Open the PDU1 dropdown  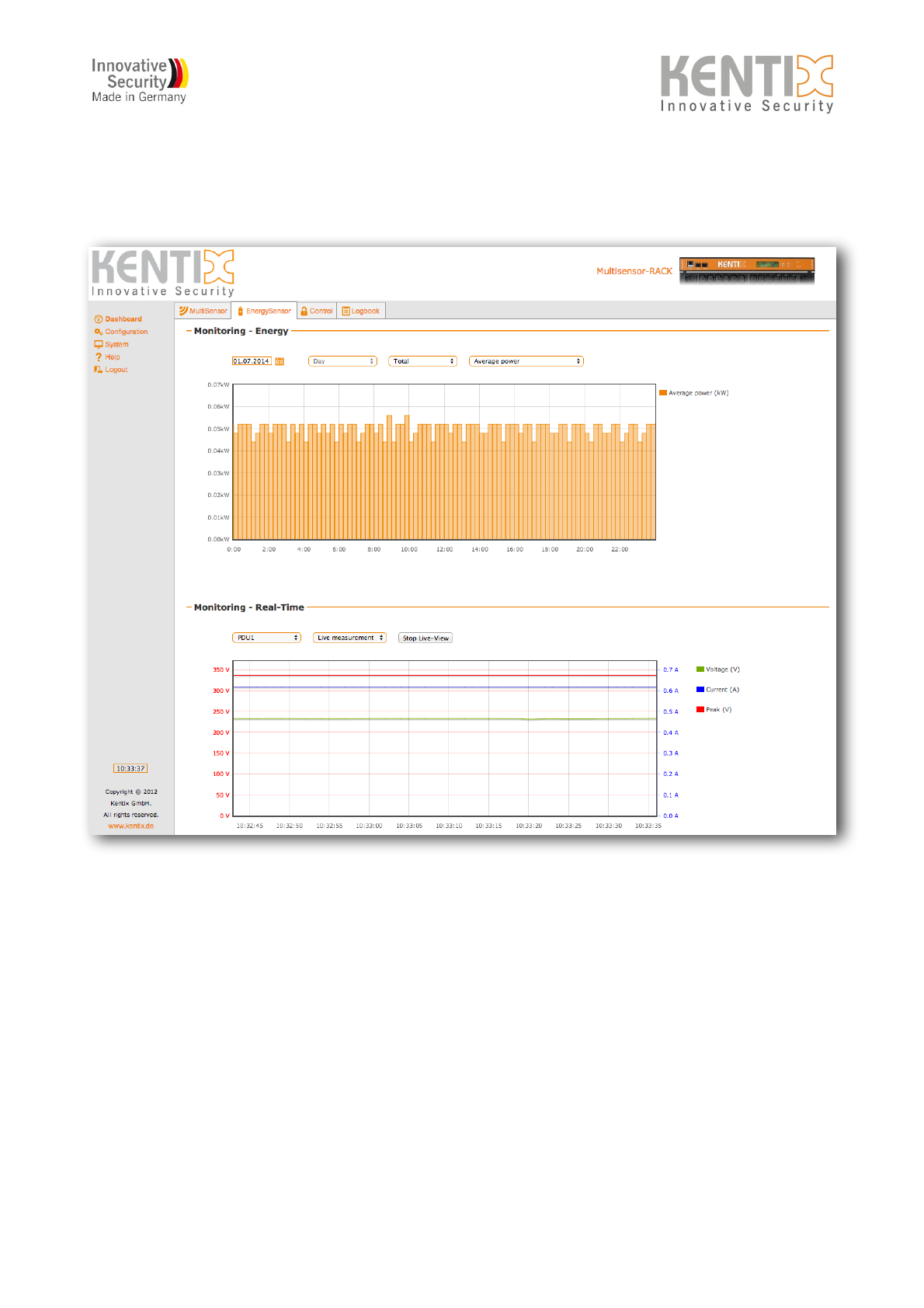[x=266, y=638]
